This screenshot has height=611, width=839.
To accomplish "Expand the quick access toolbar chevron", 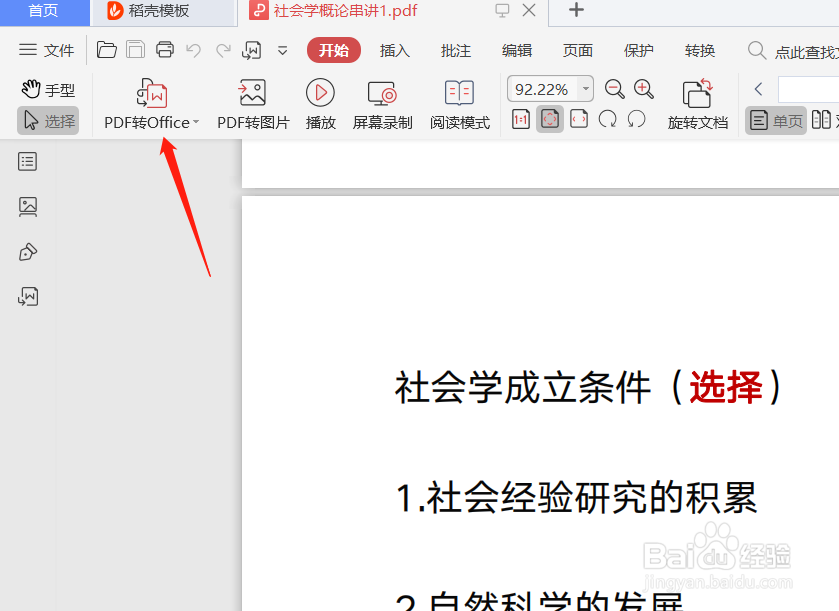I will click(282, 50).
